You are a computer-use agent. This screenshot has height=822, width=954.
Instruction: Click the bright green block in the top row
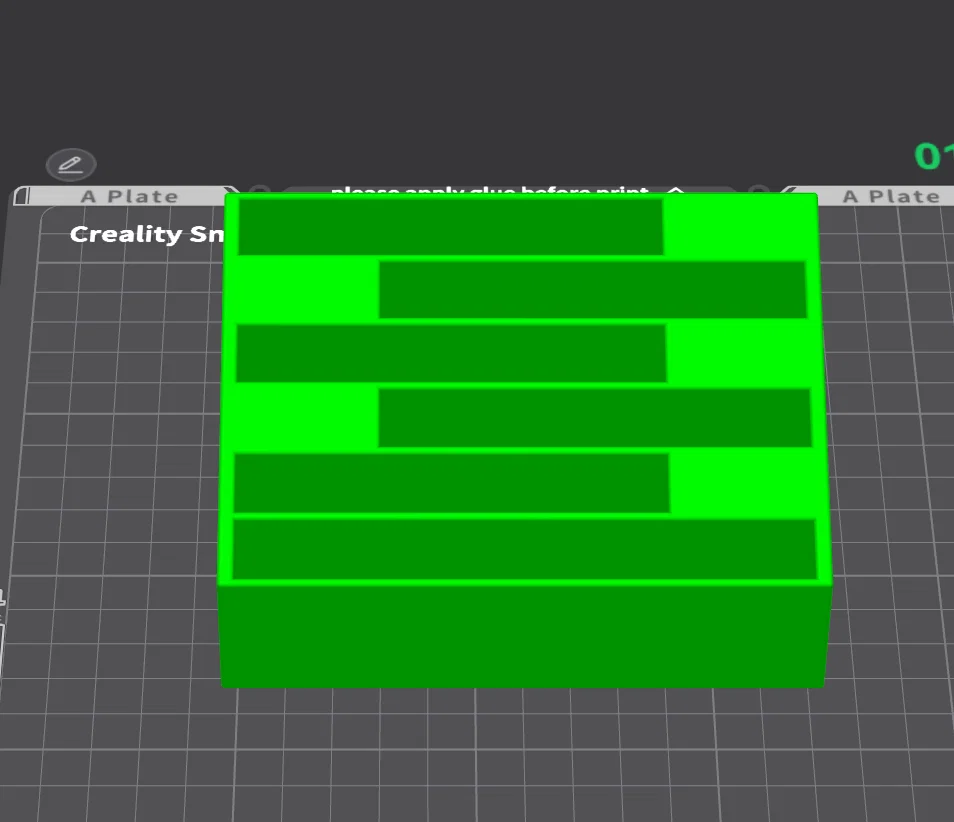pyautogui.click(x=739, y=227)
